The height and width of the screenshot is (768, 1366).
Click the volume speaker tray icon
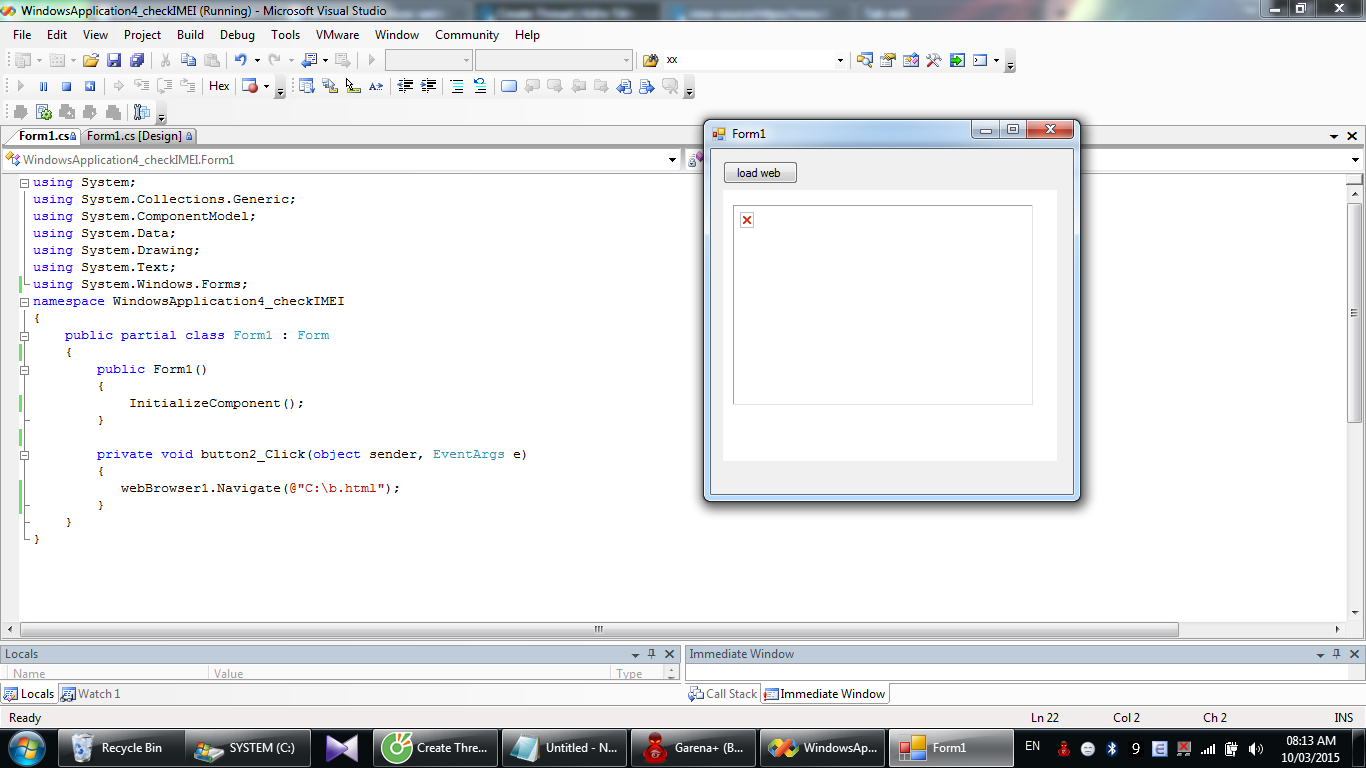coord(1254,748)
